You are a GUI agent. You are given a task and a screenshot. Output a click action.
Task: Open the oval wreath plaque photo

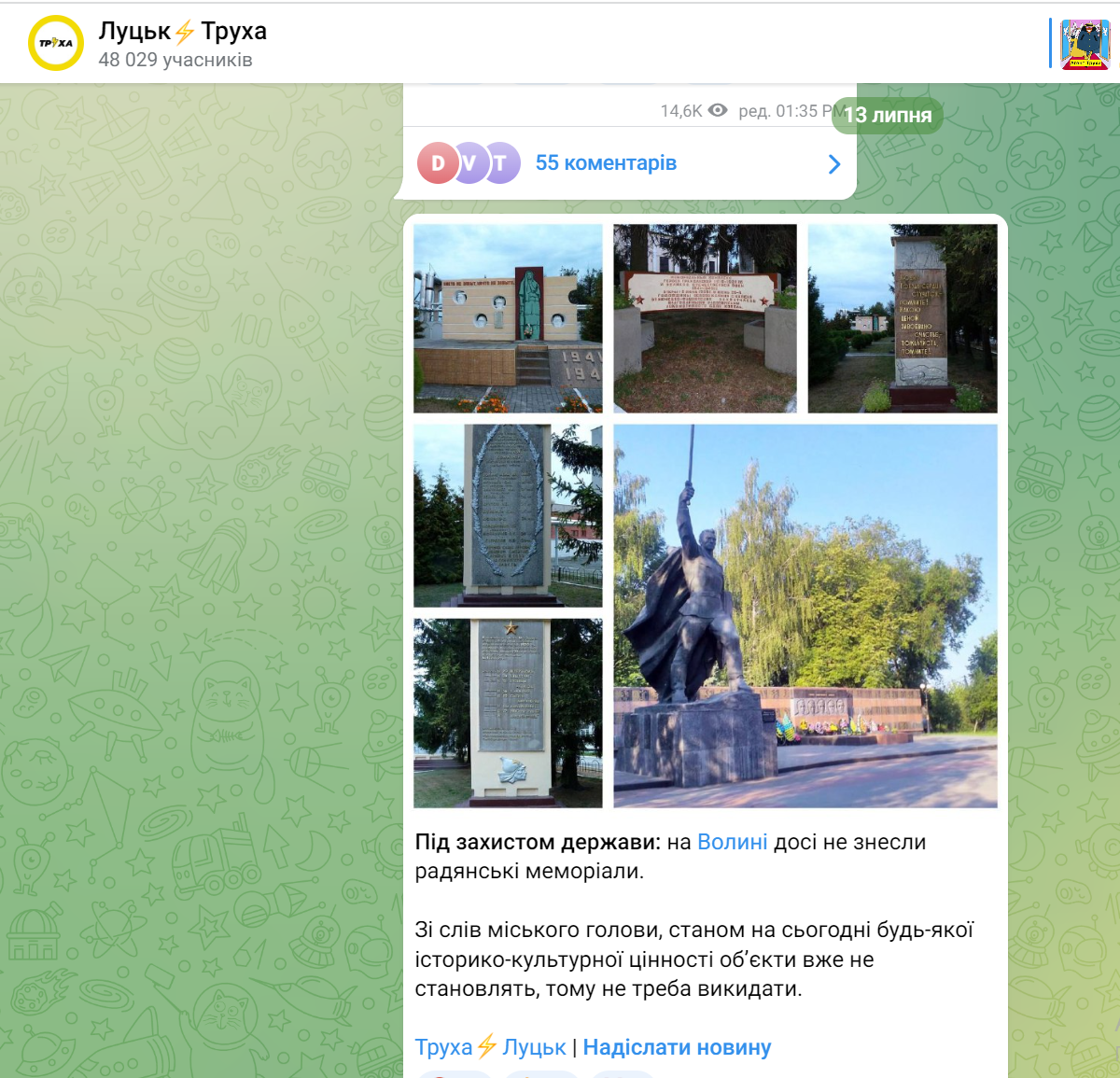508,515
